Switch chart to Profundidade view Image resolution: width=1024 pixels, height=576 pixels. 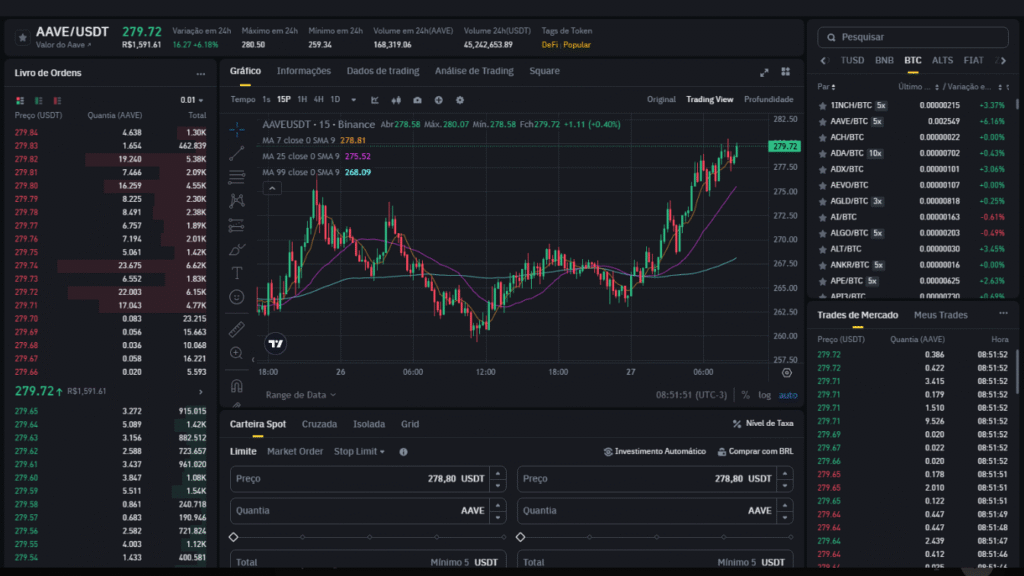click(x=769, y=99)
